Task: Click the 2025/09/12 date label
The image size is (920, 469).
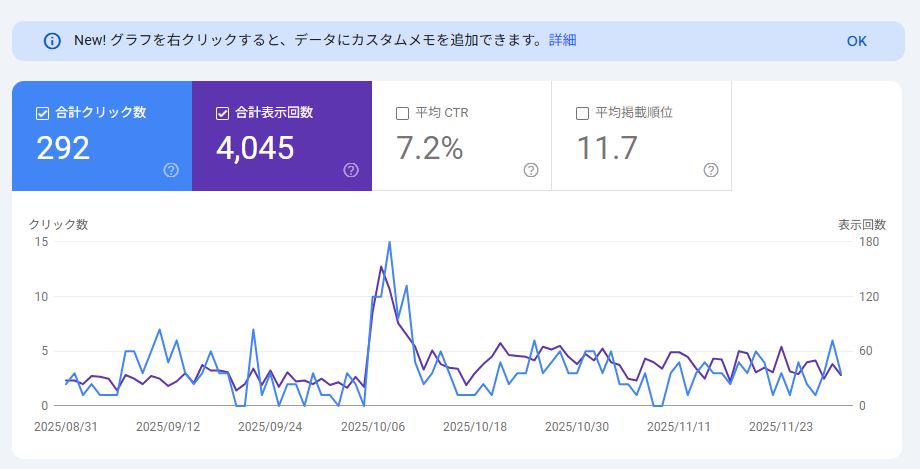Action: coord(167,426)
